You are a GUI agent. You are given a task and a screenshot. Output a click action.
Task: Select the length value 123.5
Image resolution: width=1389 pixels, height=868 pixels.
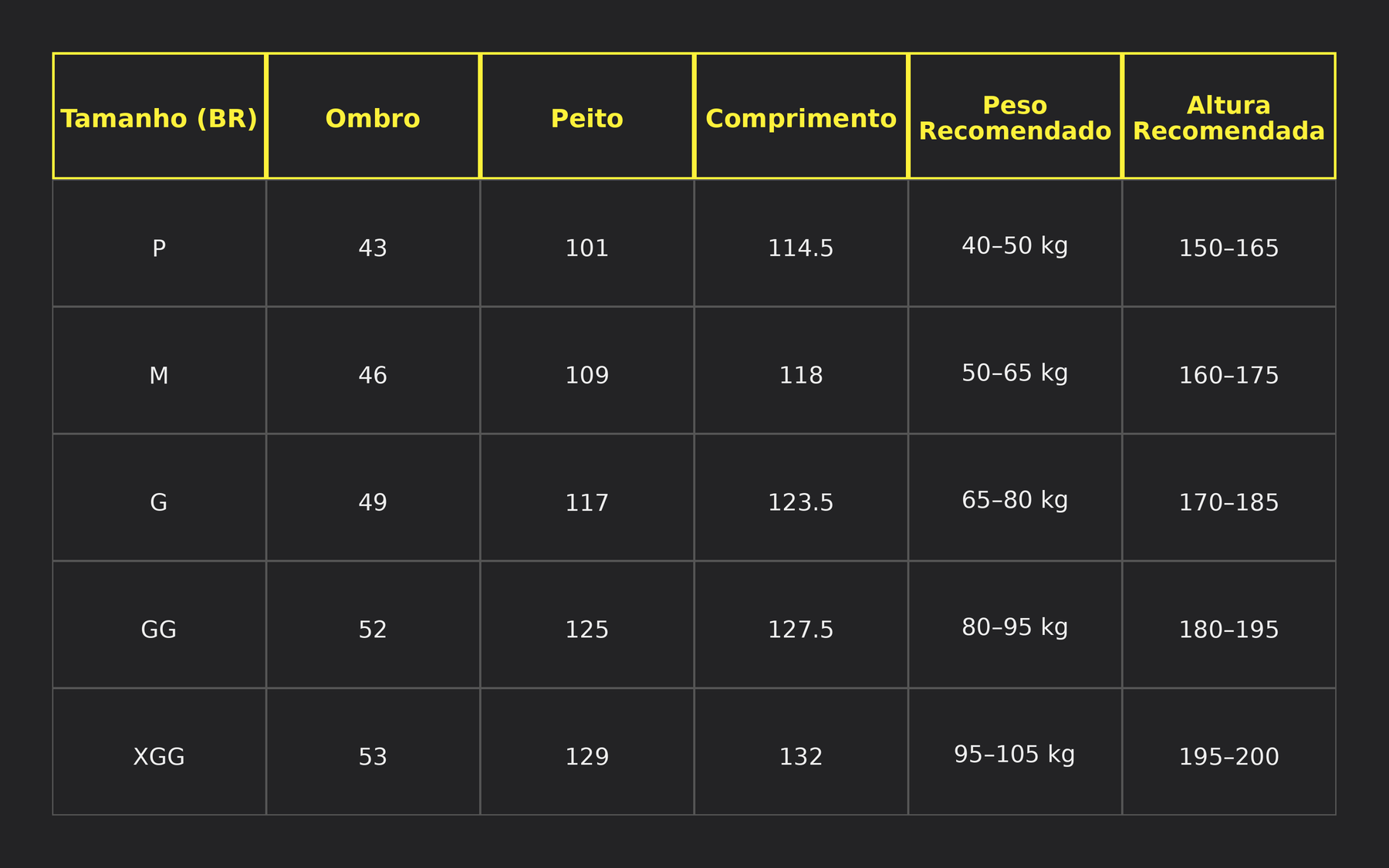click(801, 502)
